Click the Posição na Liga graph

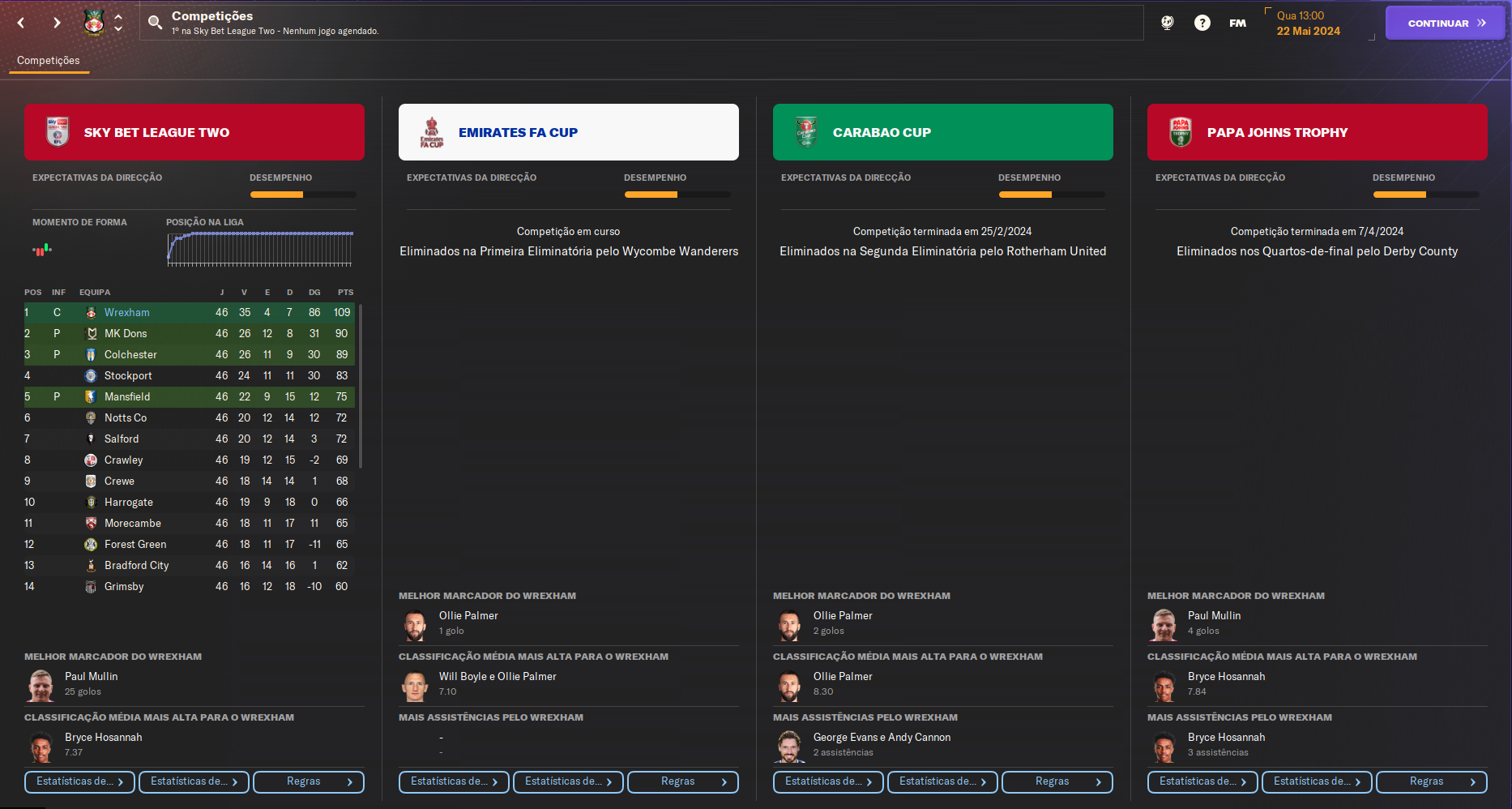tap(260, 250)
